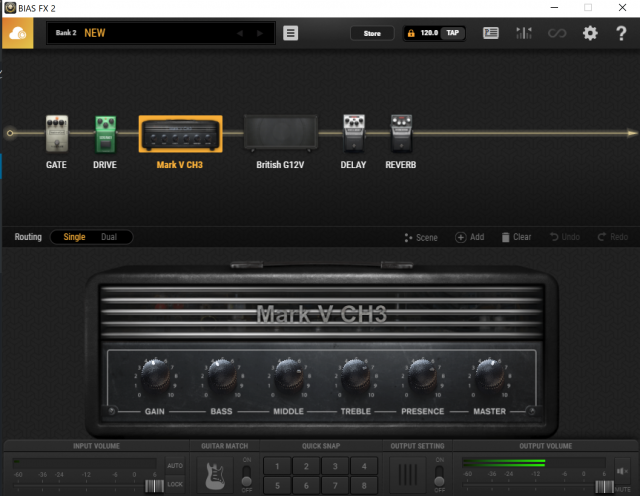Click the Output Setting cabinet icon
This screenshot has width=640, height=496.
coord(407,475)
